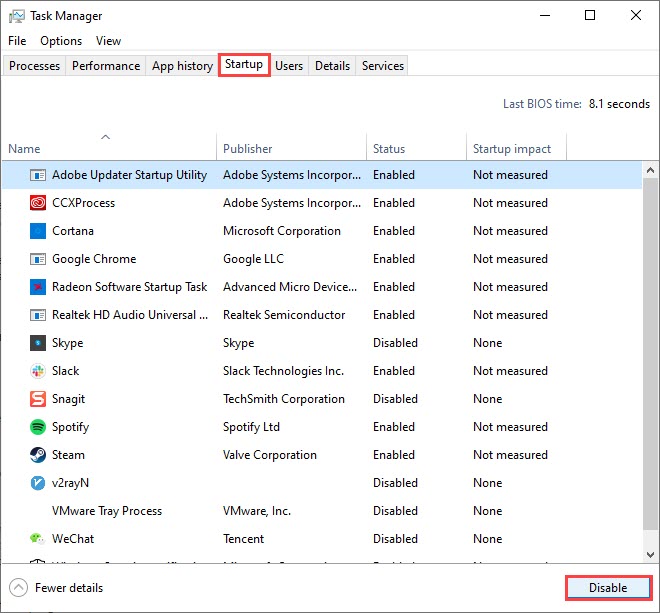This screenshot has width=660, height=613.
Task: Select the Startup tab
Action: coord(244,64)
